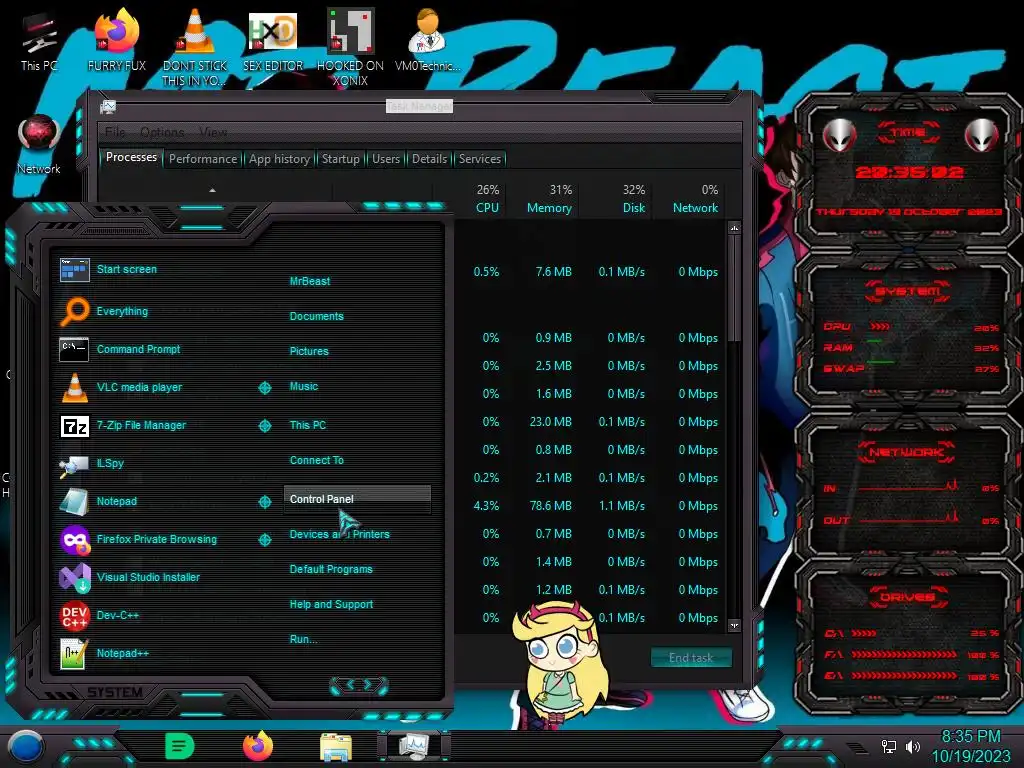
Task: Click the volume speaker tray icon
Action: [x=913, y=746]
